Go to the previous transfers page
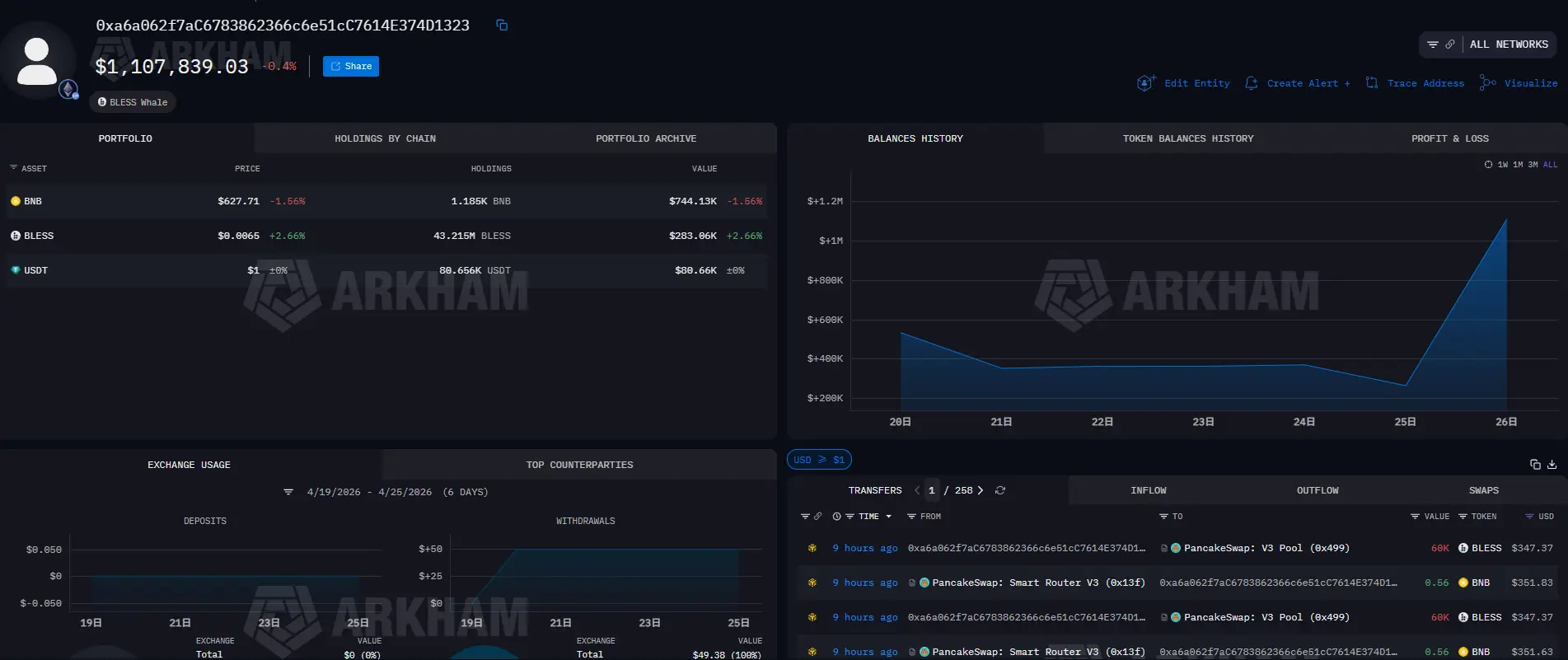Viewport: 1568px width, 660px height. [x=917, y=490]
